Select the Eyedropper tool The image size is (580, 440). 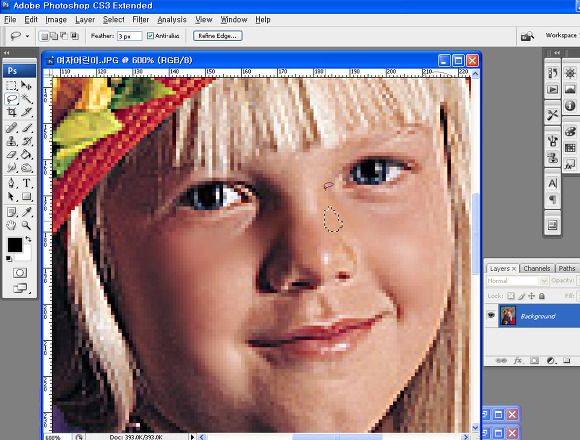[26, 212]
